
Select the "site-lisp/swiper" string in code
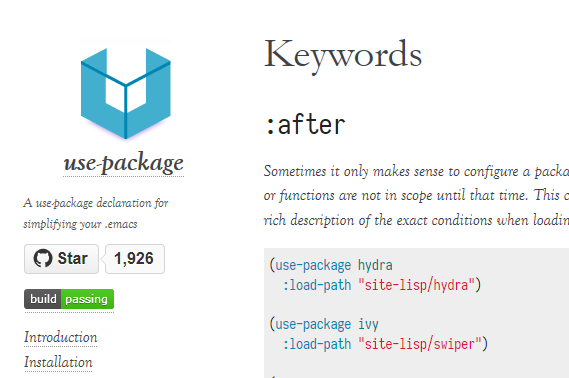tap(420, 344)
